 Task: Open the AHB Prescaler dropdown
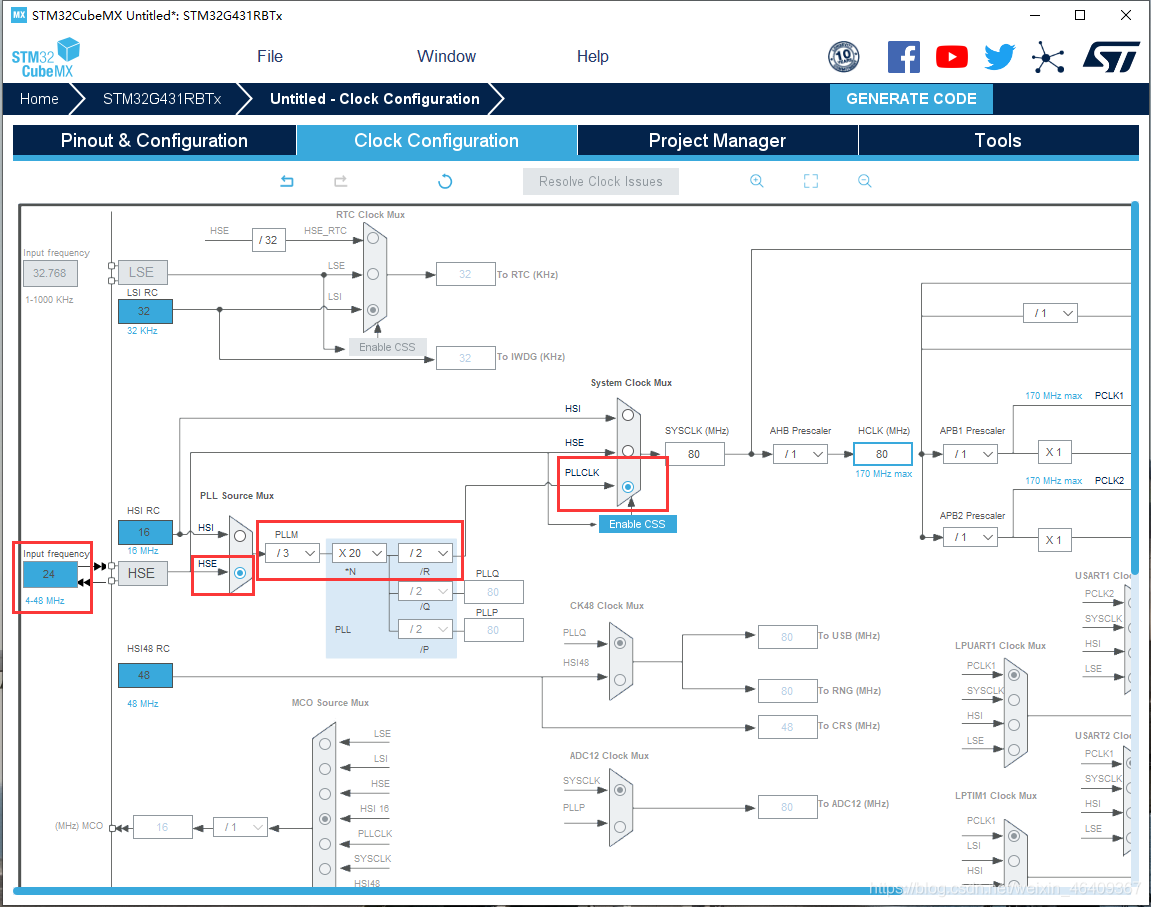[801, 454]
